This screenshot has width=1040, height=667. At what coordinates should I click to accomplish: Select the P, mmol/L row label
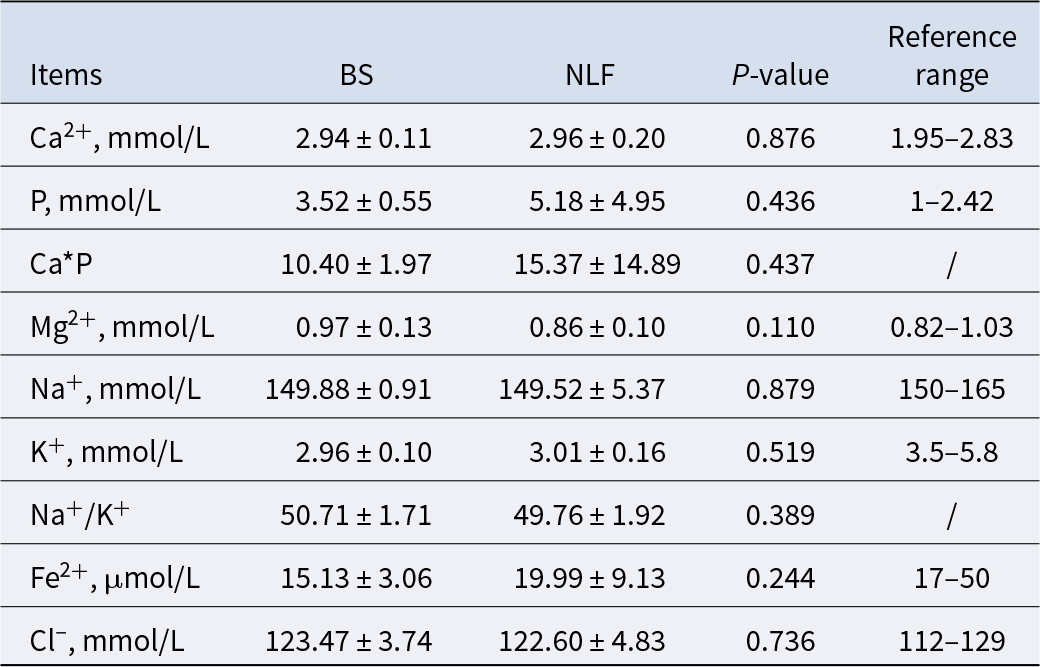(x=96, y=201)
